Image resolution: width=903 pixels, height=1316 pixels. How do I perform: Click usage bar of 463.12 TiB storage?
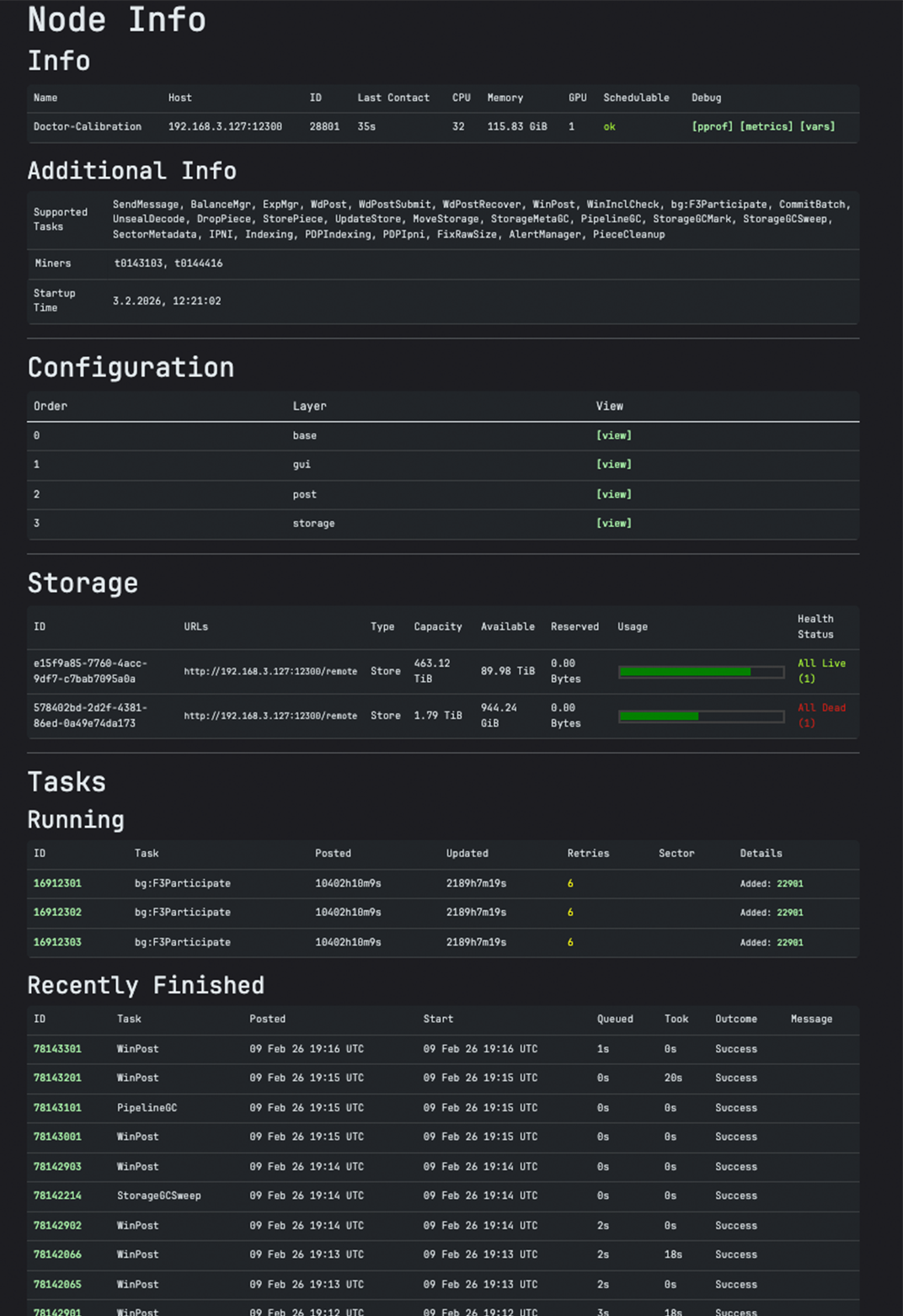click(x=701, y=672)
